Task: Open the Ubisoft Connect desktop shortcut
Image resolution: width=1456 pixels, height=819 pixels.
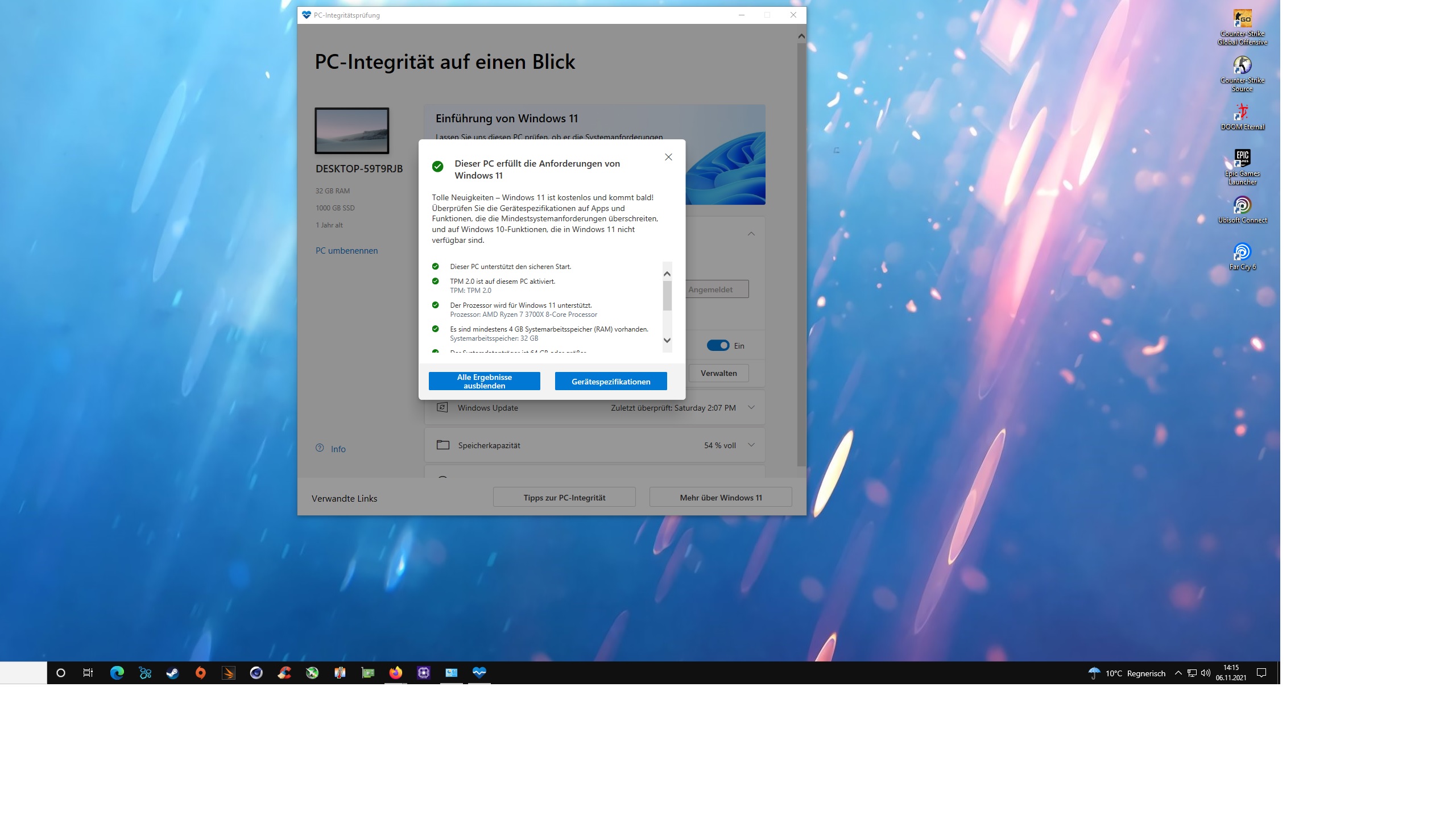Action: point(1242,205)
